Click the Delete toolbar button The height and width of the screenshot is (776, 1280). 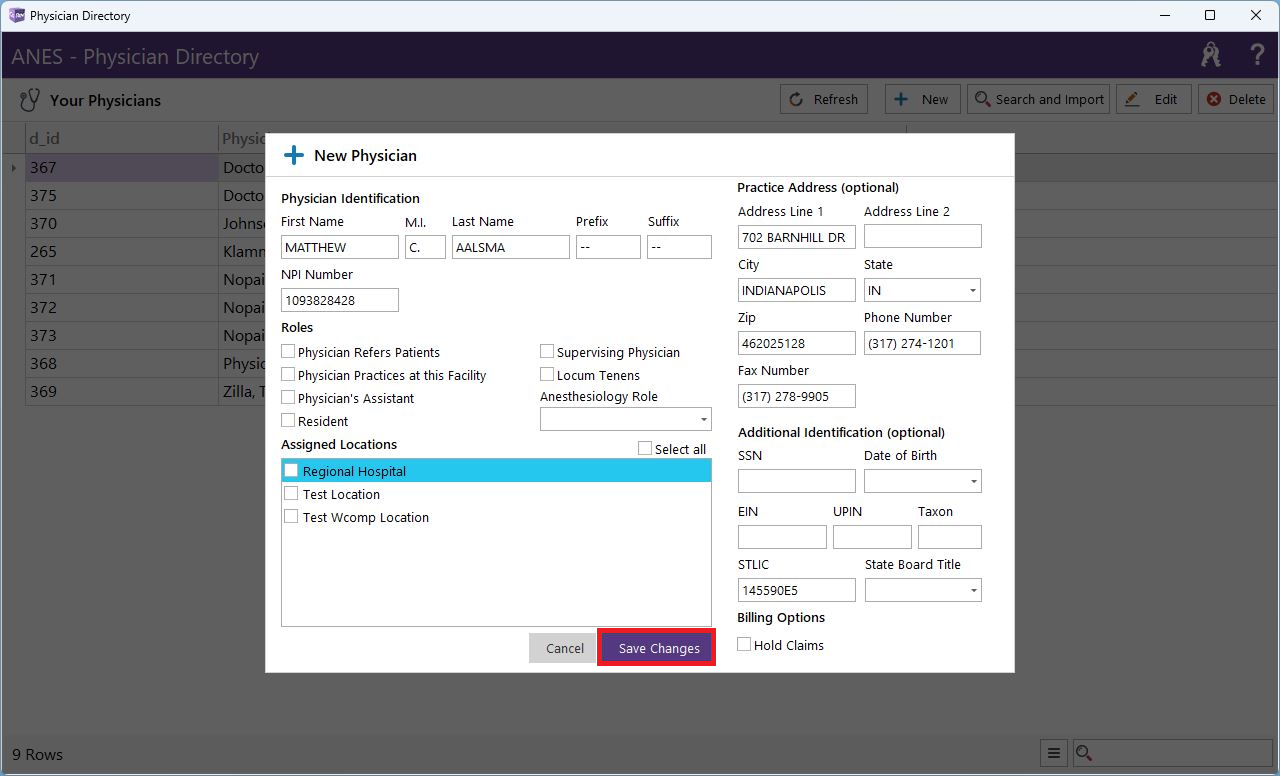point(1235,99)
